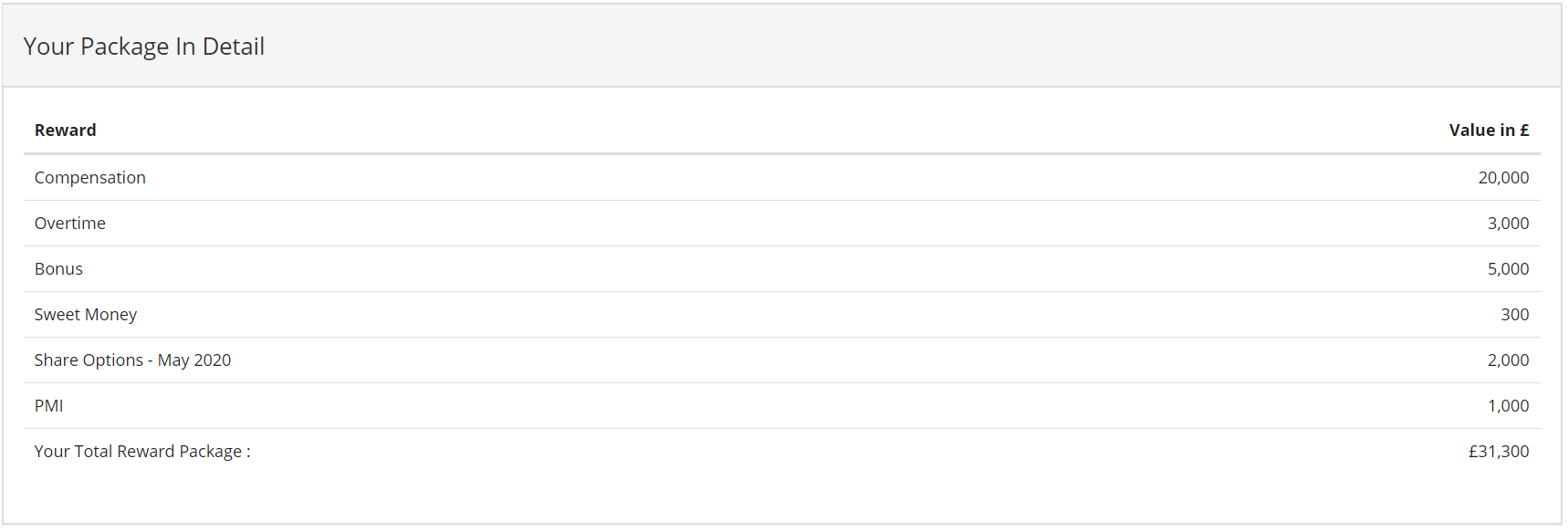Click the 'Your Package In Detail' heading
The width and height of the screenshot is (1568, 532).
click(144, 47)
